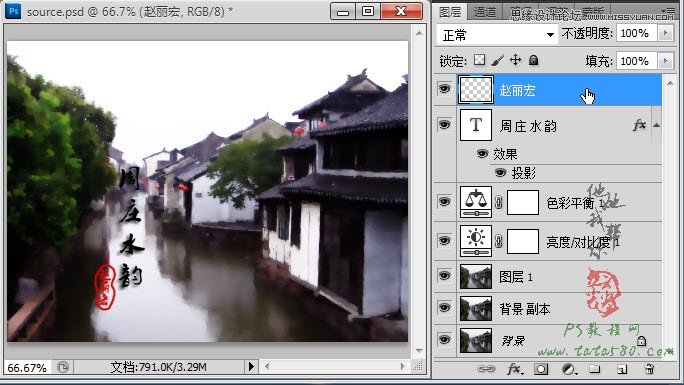Click the 背景 副本 layer thumbnail
The image size is (684, 385).
click(476, 309)
